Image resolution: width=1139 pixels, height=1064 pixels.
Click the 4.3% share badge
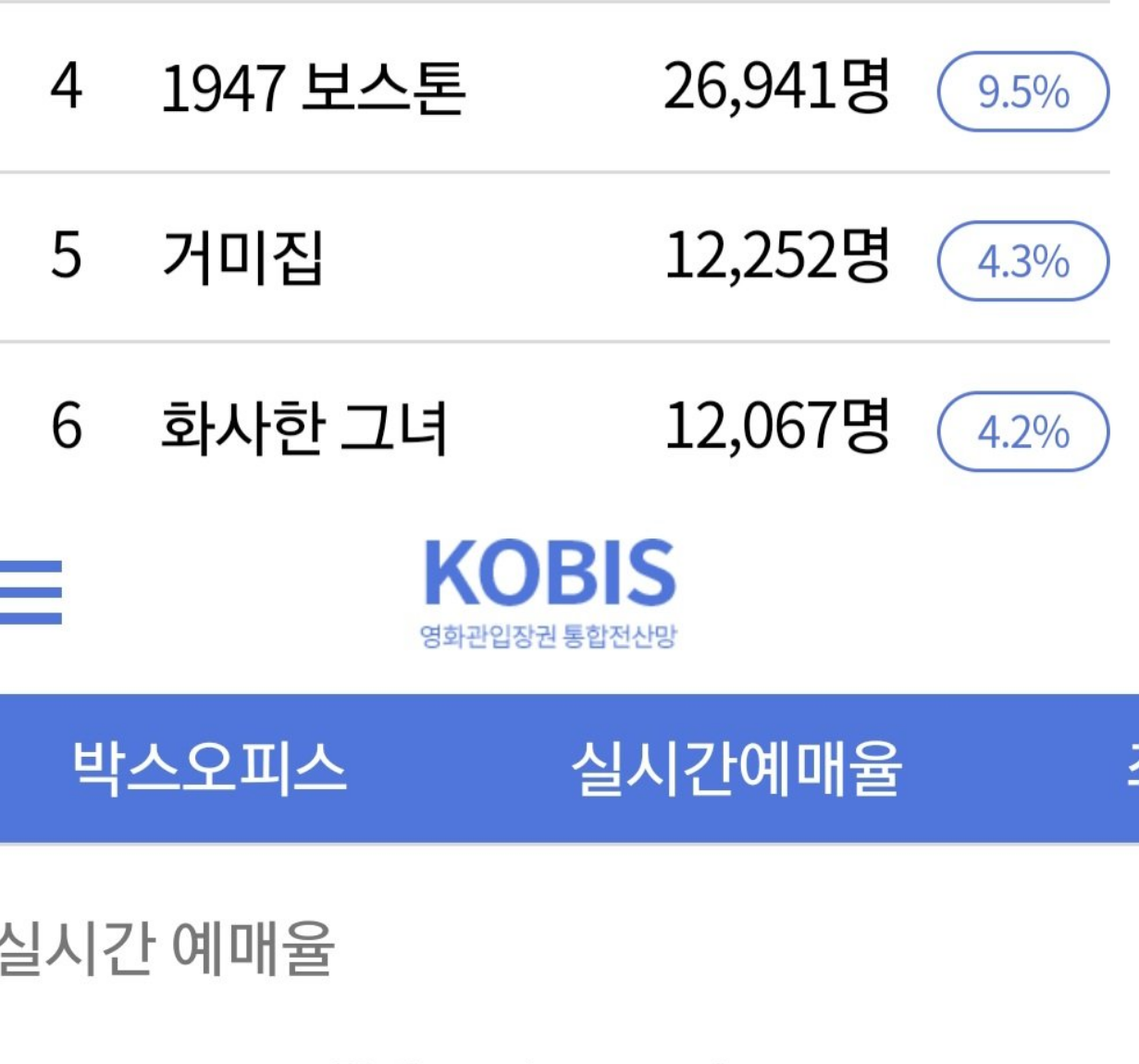[1023, 261]
